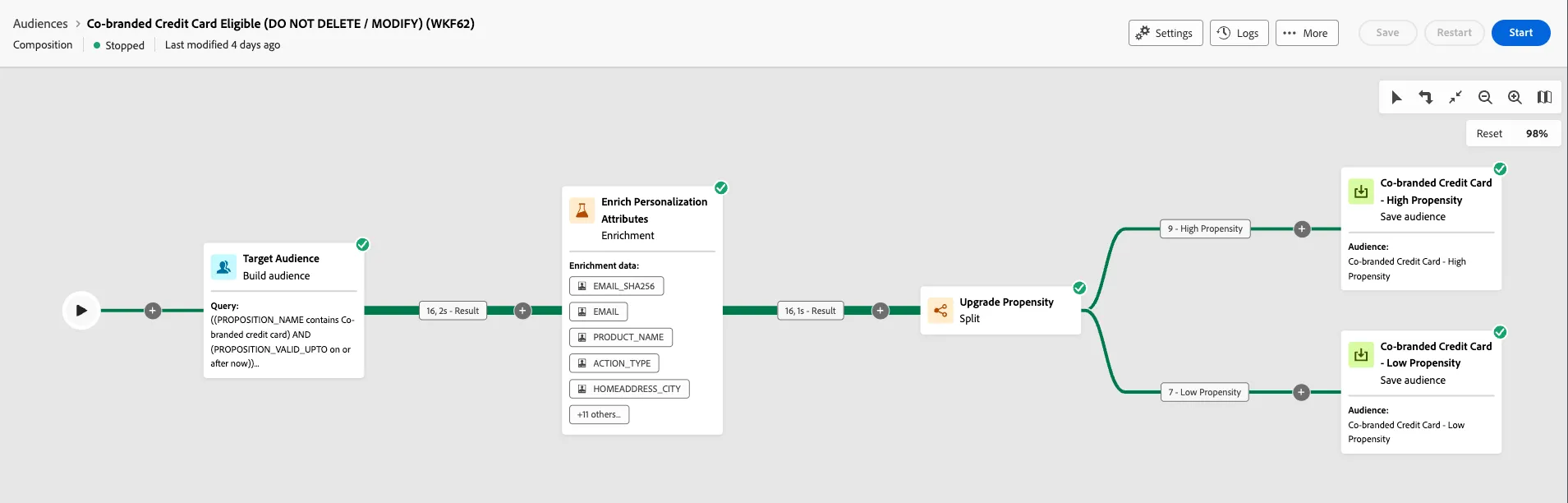
Task: Select the Target Audience node title
Action: (281, 259)
